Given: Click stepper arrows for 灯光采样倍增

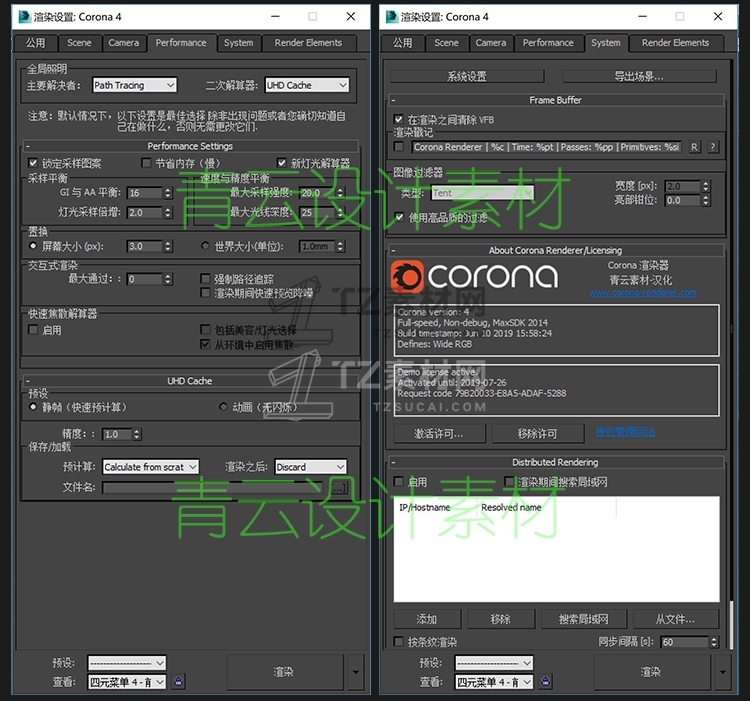Looking at the screenshot, I should (x=168, y=212).
